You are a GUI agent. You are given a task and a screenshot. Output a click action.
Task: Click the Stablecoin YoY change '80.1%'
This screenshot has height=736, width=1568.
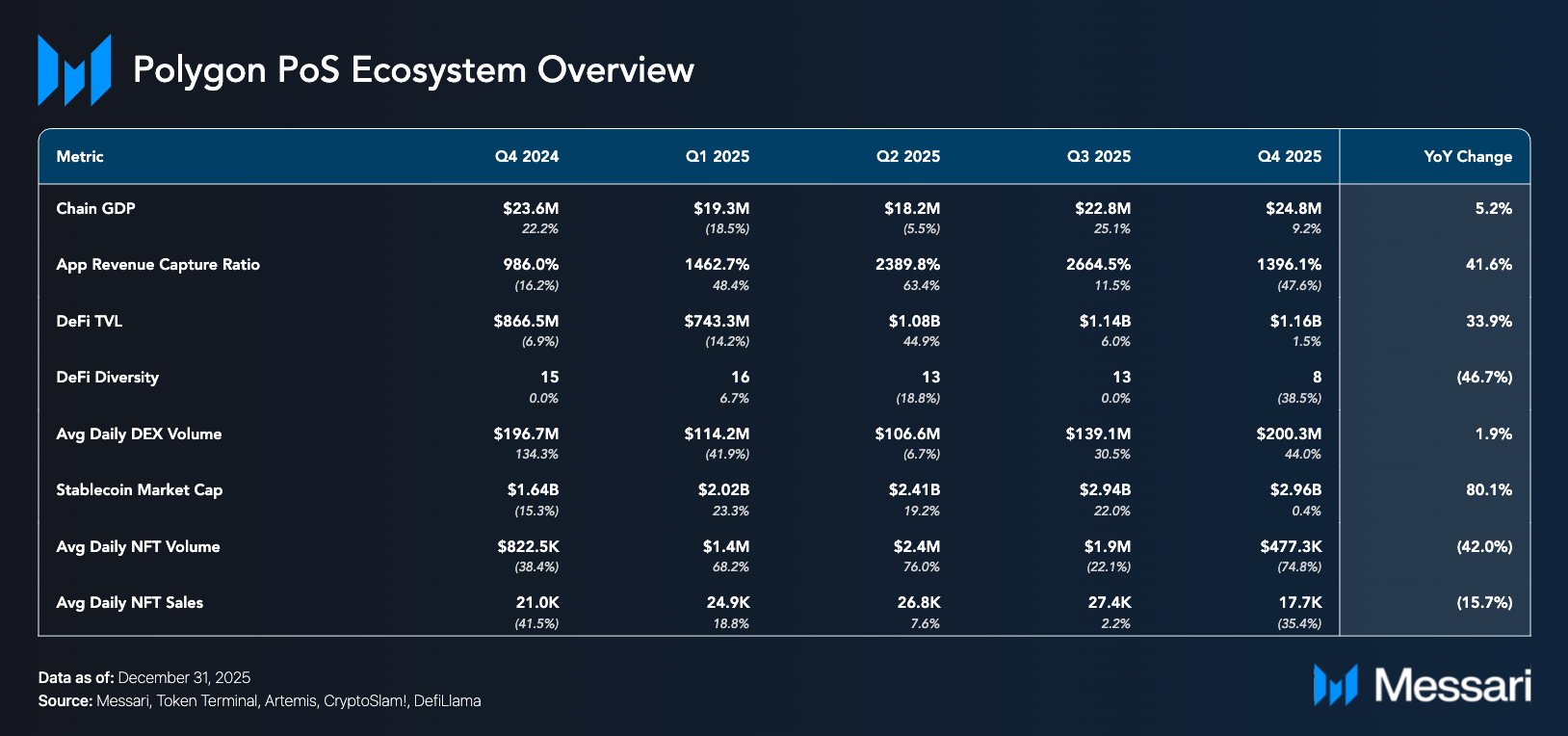(1489, 489)
